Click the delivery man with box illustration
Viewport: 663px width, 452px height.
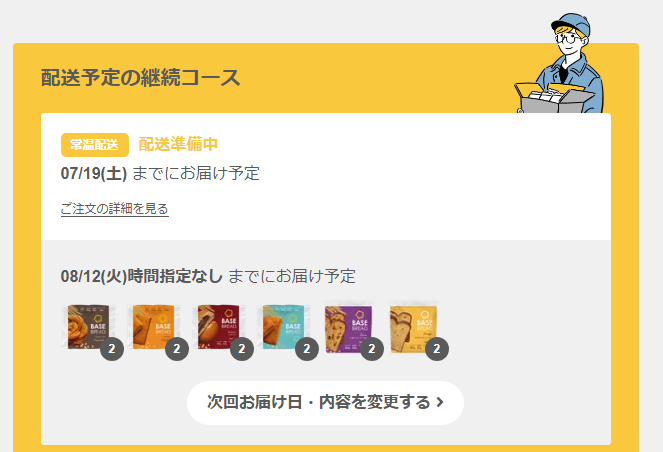pos(560,63)
